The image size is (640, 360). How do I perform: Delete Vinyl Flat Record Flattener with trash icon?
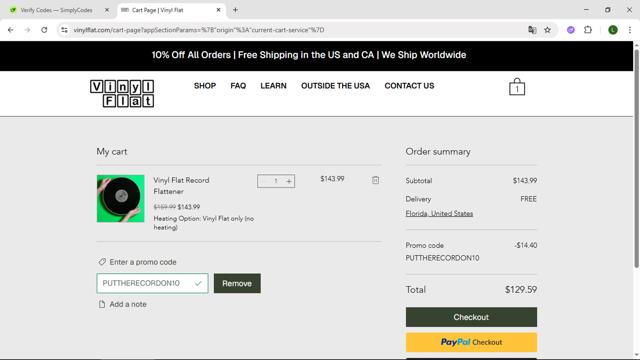pyautogui.click(x=376, y=180)
